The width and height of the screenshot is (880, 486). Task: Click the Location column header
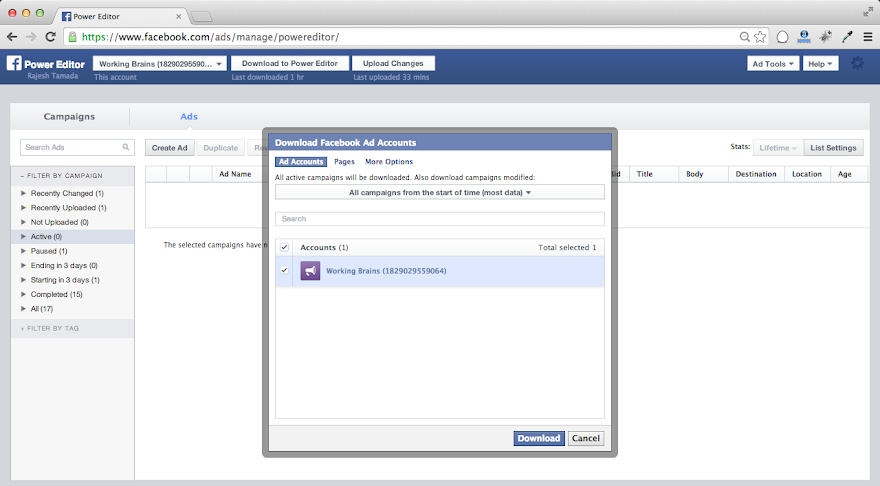click(x=806, y=174)
